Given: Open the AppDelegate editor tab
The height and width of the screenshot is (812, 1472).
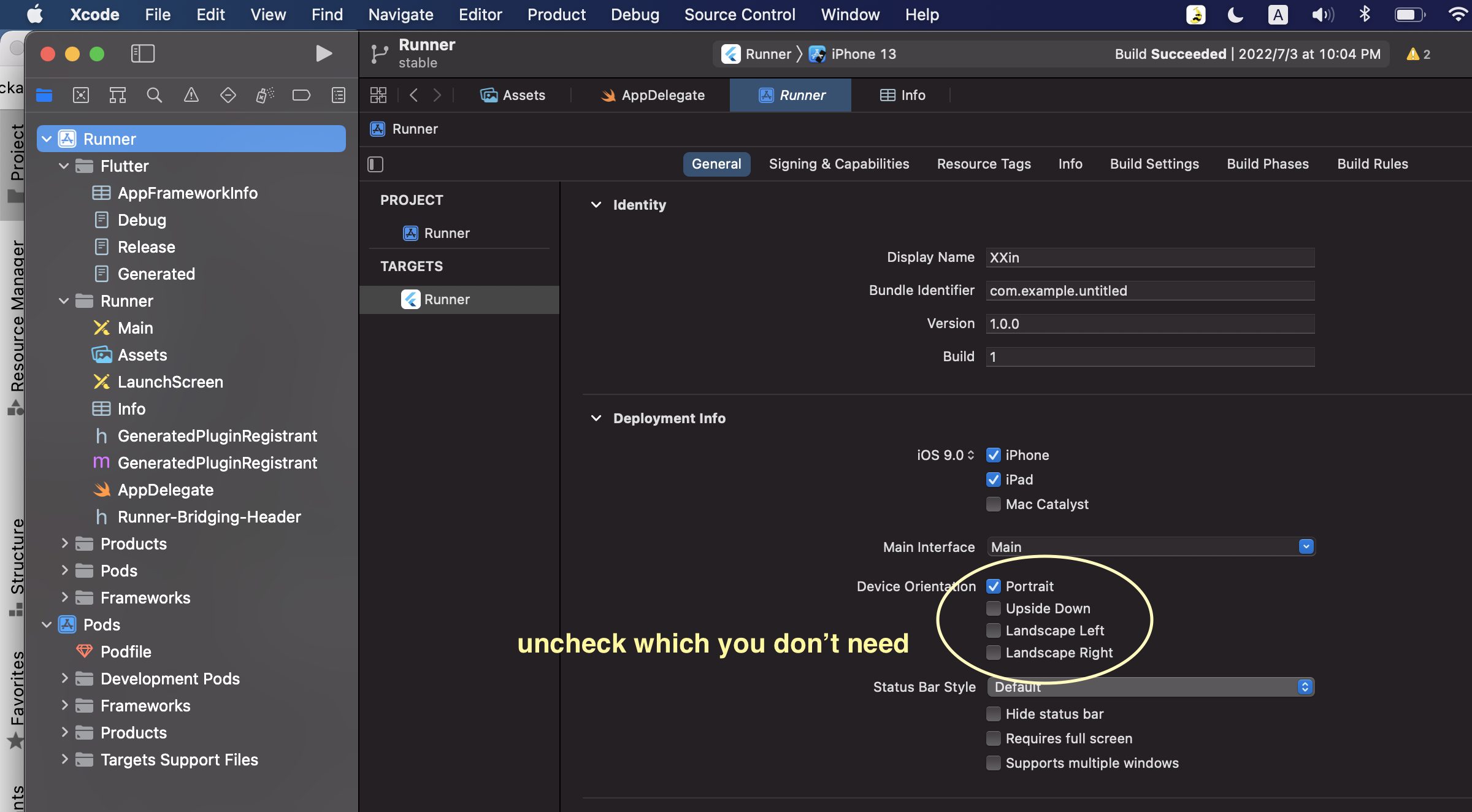Looking at the screenshot, I should (653, 95).
